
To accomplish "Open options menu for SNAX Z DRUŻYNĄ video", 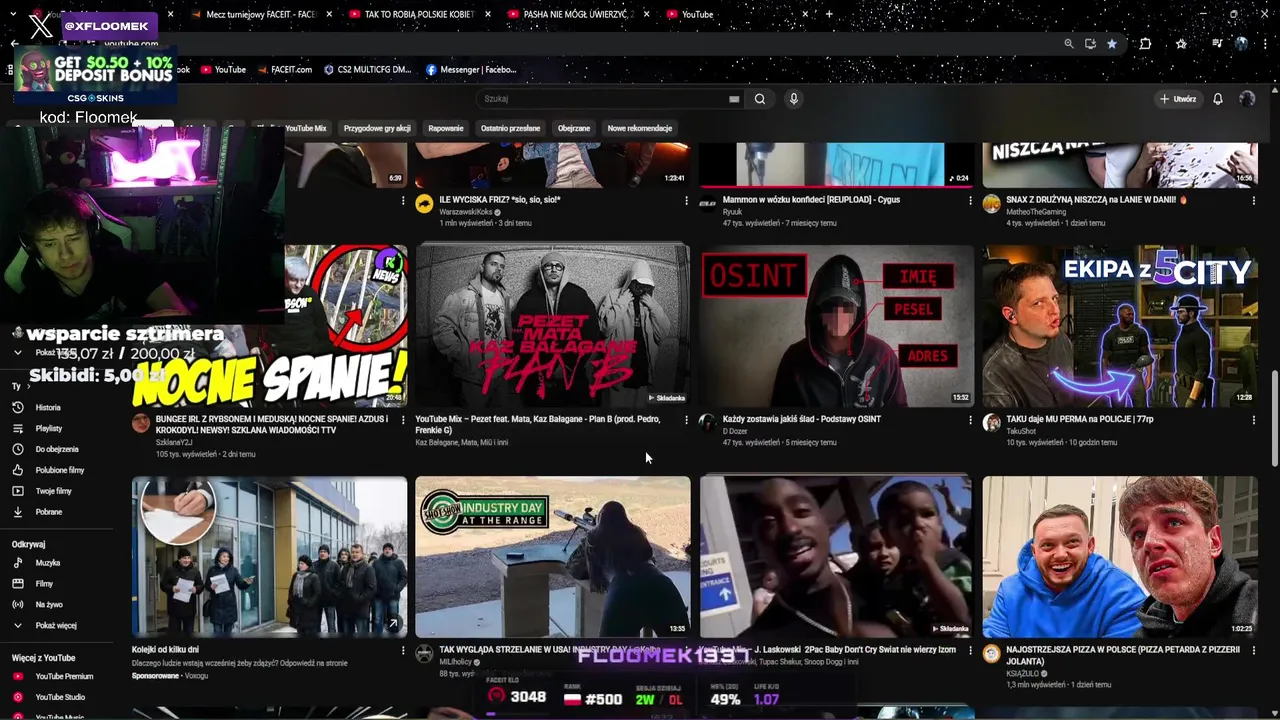I will click(x=1253, y=201).
